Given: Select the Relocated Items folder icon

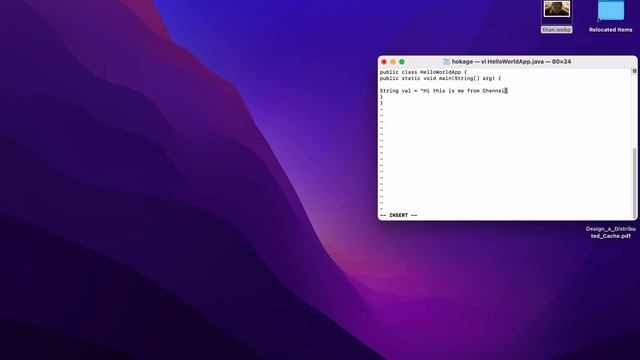Looking at the screenshot, I should click(611, 10).
